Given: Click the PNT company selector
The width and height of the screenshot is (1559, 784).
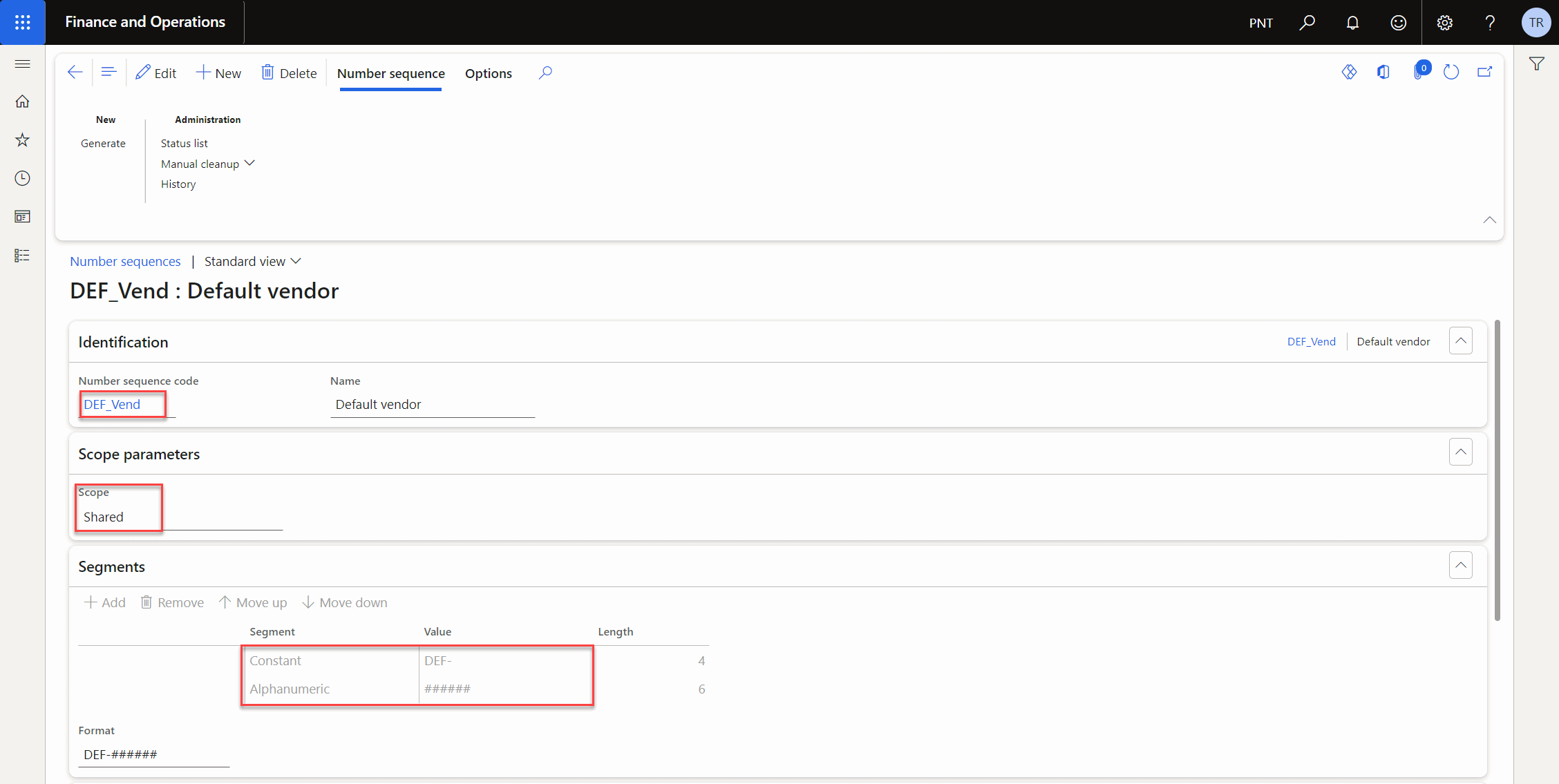Looking at the screenshot, I should click(1260, 23).
